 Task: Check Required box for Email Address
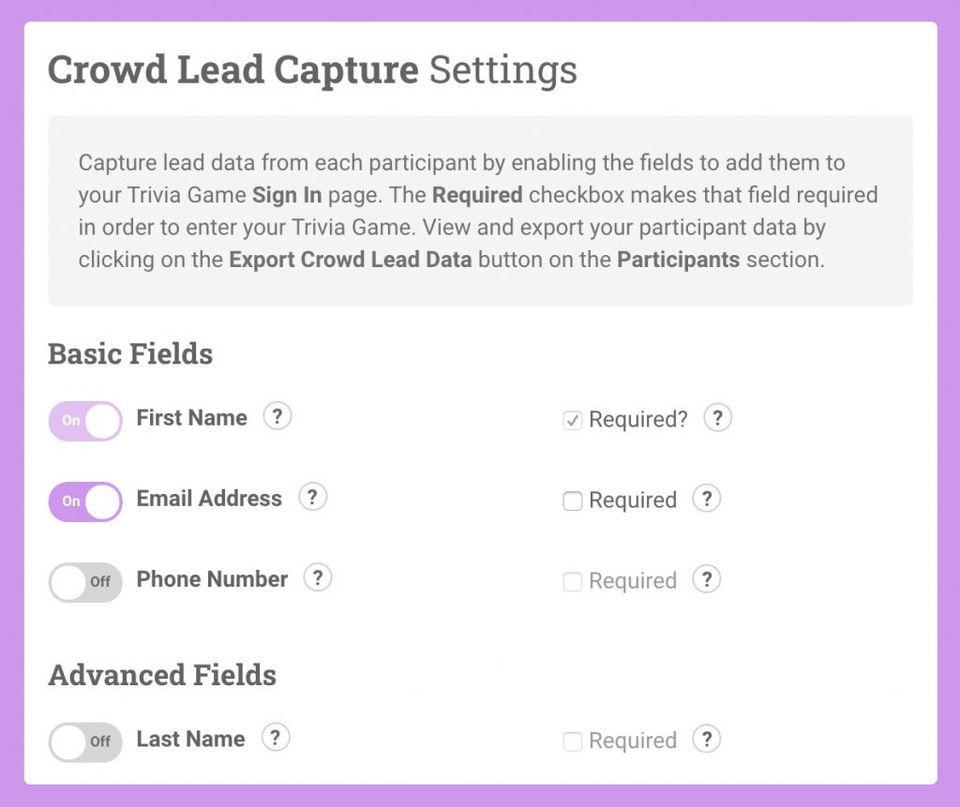point(572,501)
